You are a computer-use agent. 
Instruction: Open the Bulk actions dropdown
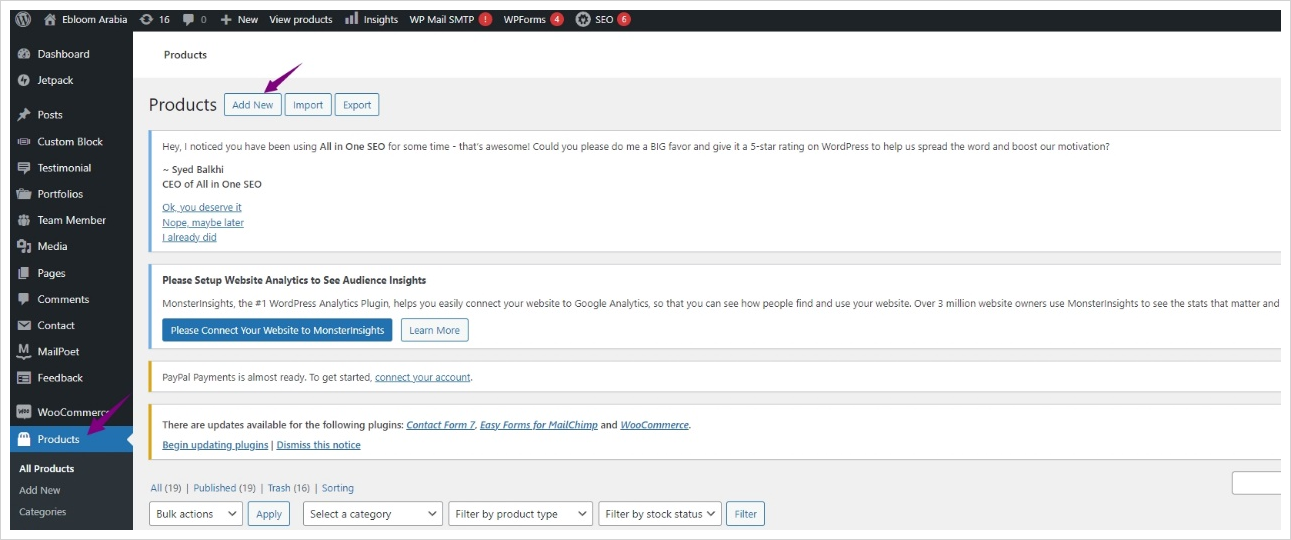pos(196,514)
